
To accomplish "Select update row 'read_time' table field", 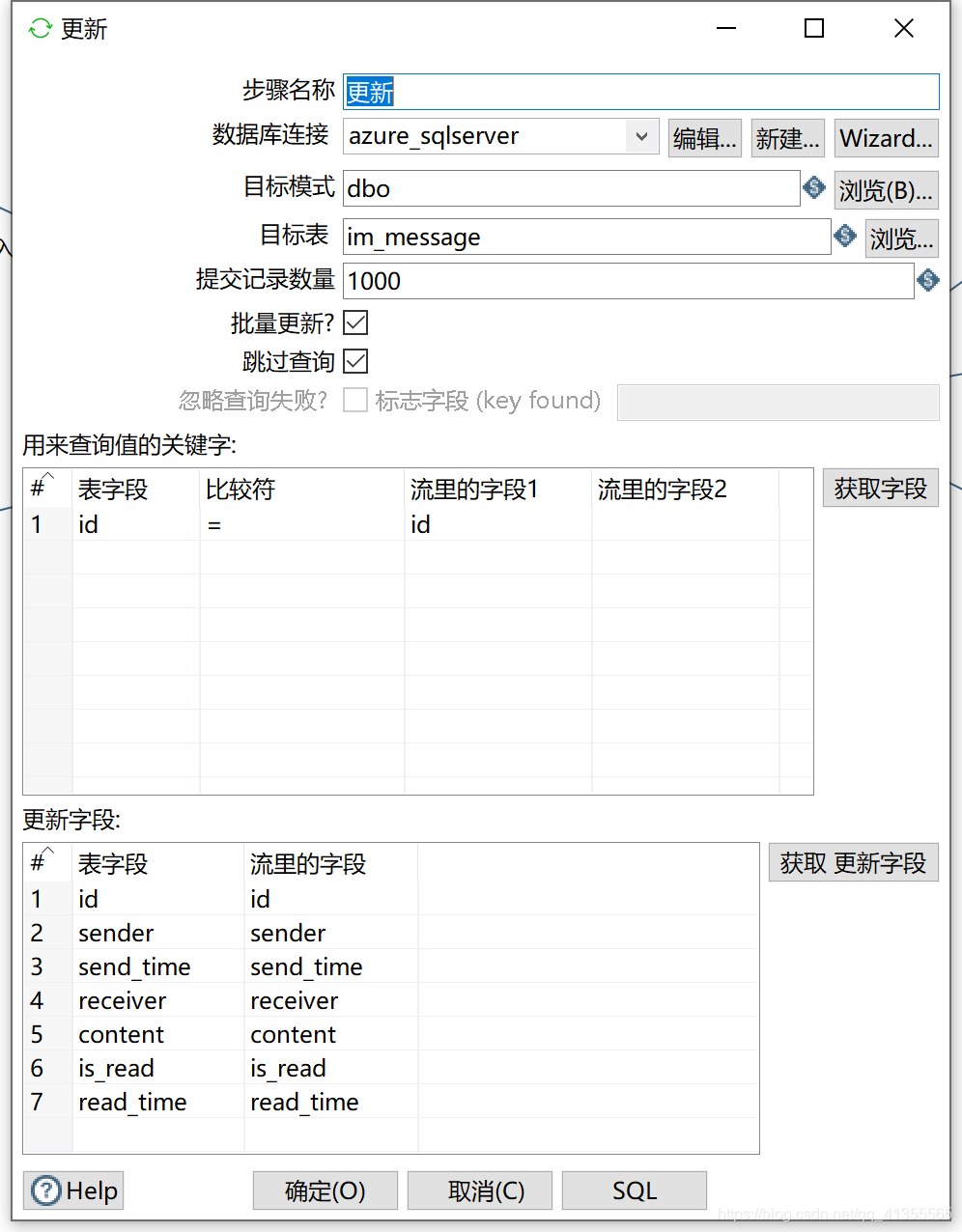I will coord(158,1102).
